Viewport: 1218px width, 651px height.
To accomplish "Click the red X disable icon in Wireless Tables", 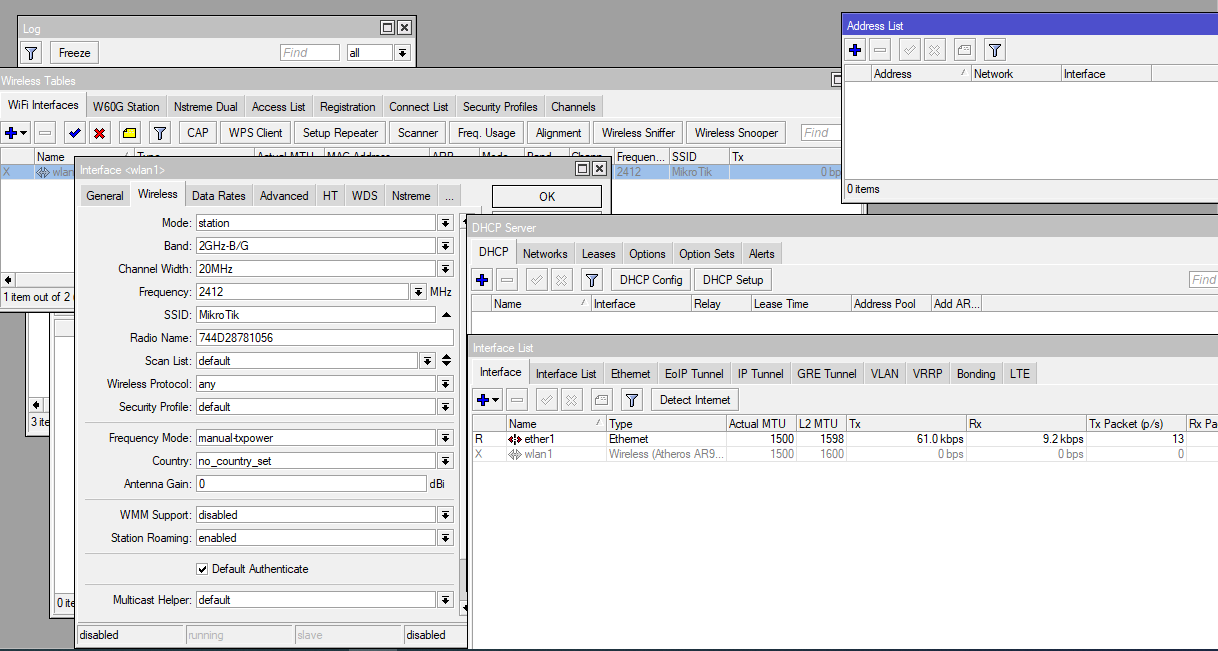I will (100, 133).
